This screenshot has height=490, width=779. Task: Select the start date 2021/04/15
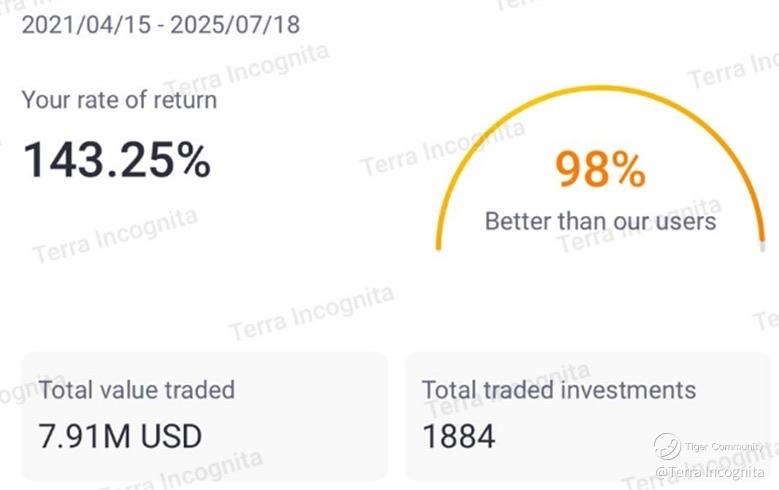[x=86, y=24]
